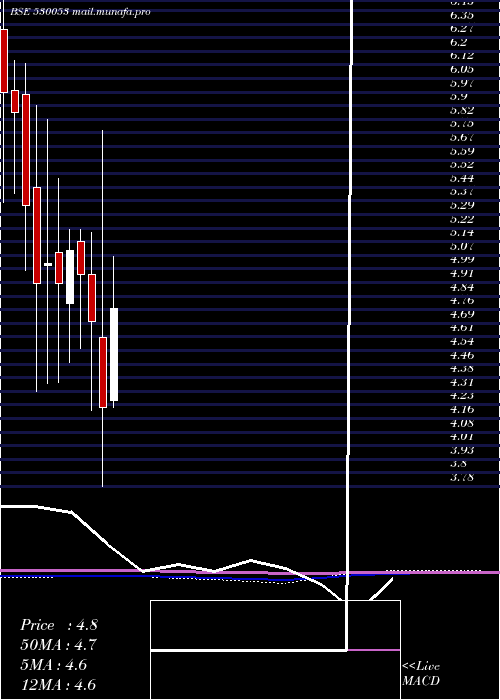500x700 pixels.
Task: Select the last white candlestick body
Action: [x=114, y=354]
